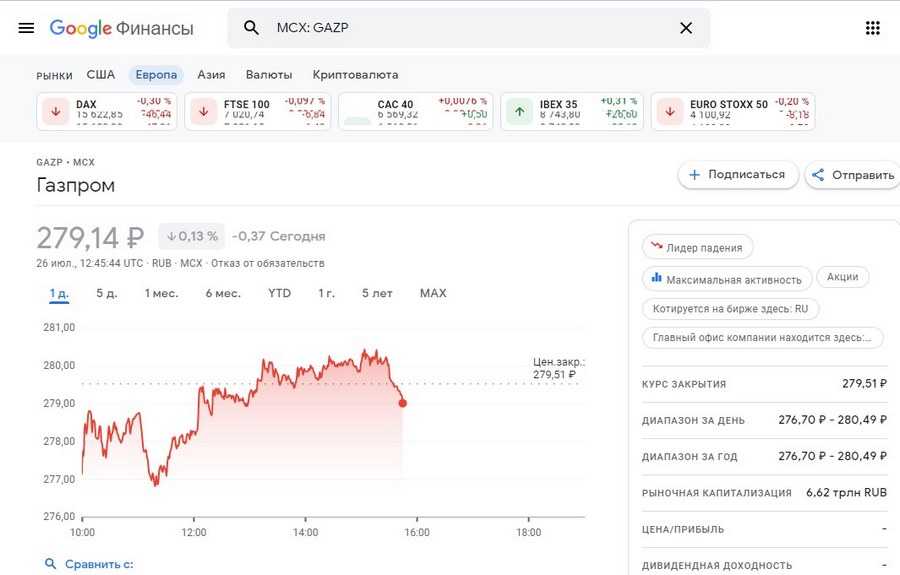Select the YTD chart range

280,293
